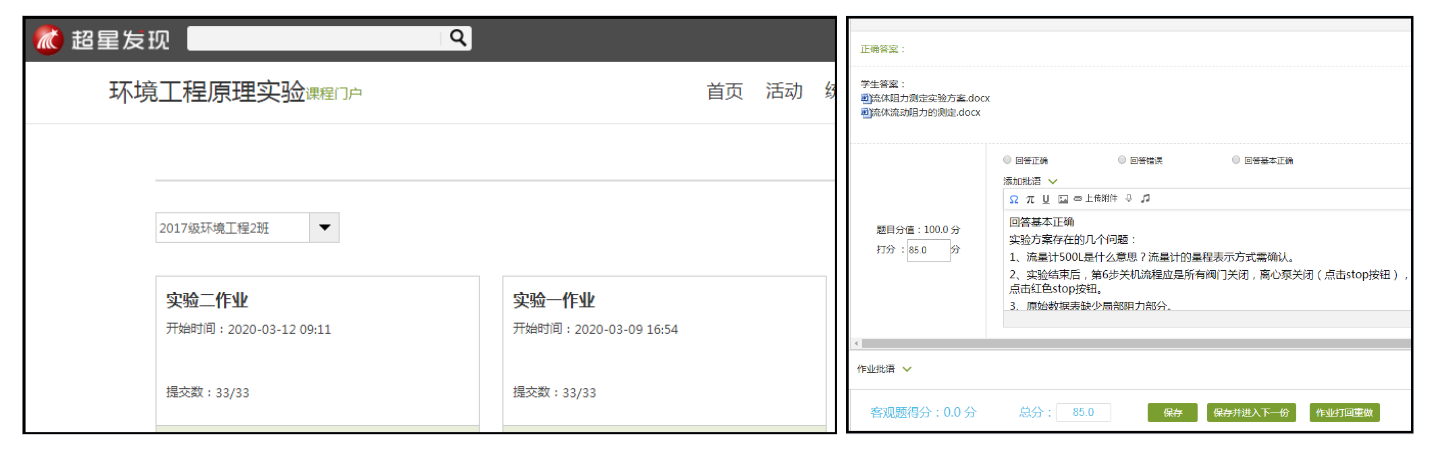The width and height of the screenshot is (1437, 450).
Task: Go to the 首页 menu item
Action: click(725, 92)
